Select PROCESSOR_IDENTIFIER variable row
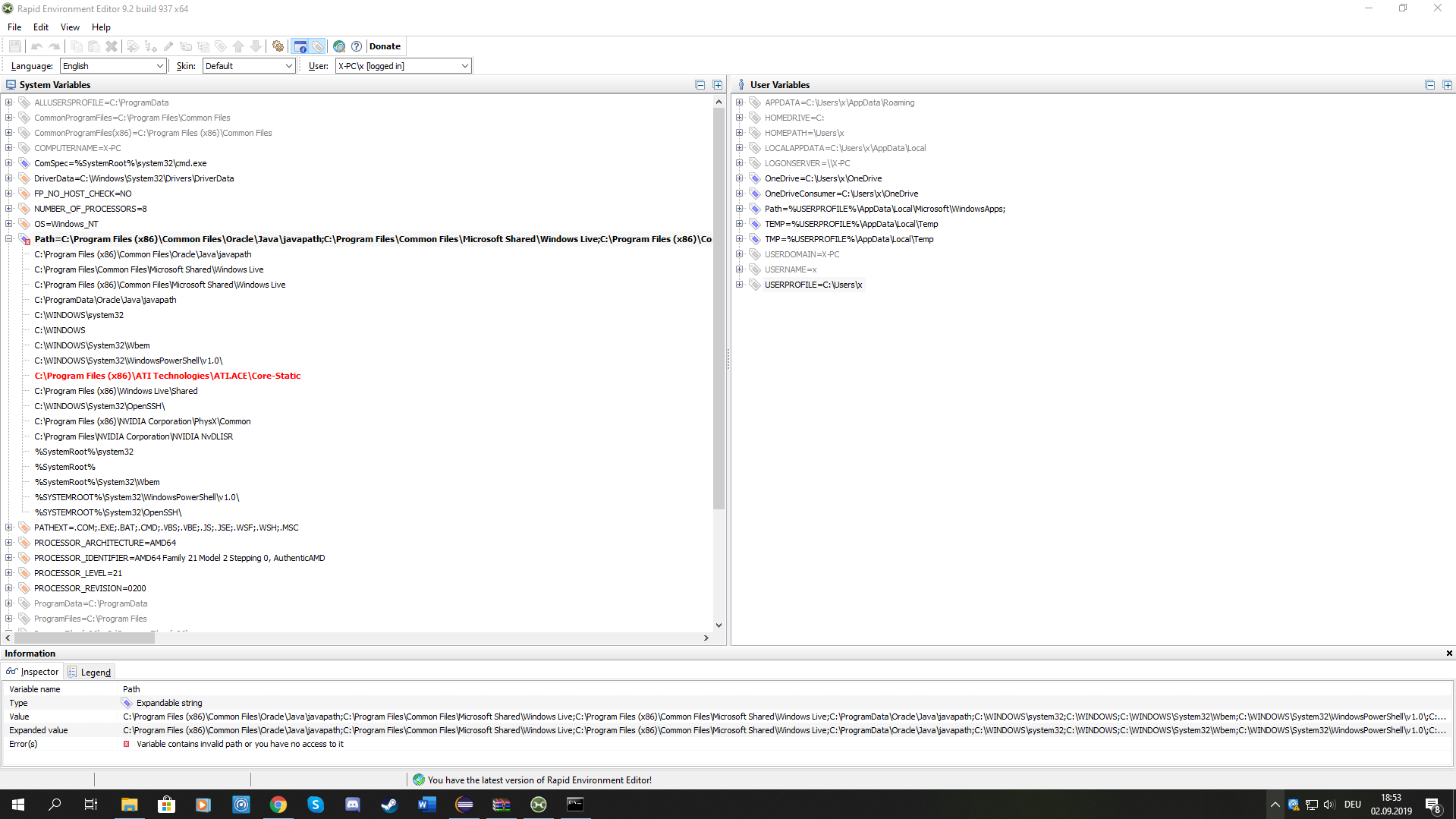1456x819 pixels. click(179, 558)
